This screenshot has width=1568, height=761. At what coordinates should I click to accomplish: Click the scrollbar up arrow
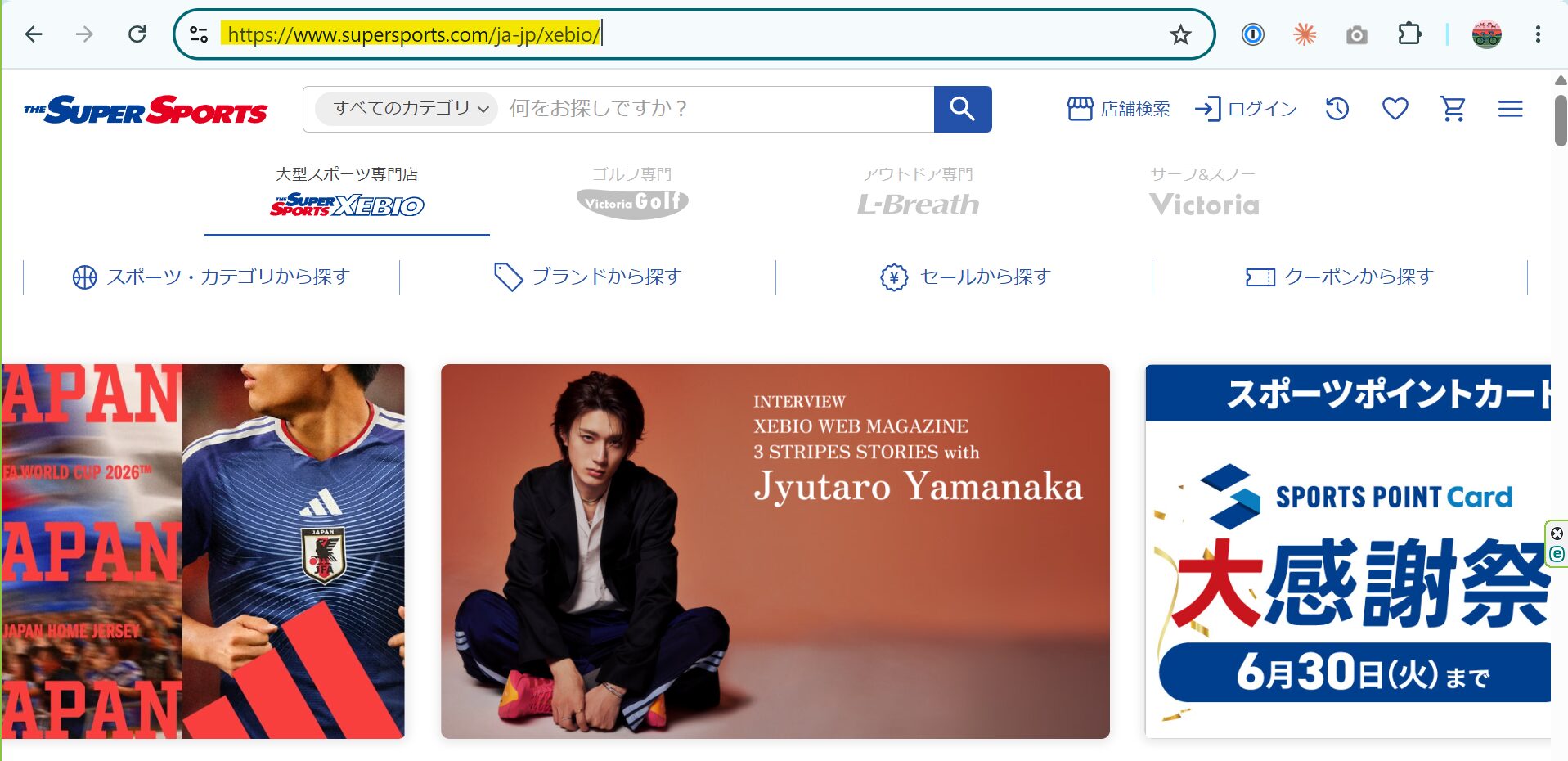click(1561, 80)
